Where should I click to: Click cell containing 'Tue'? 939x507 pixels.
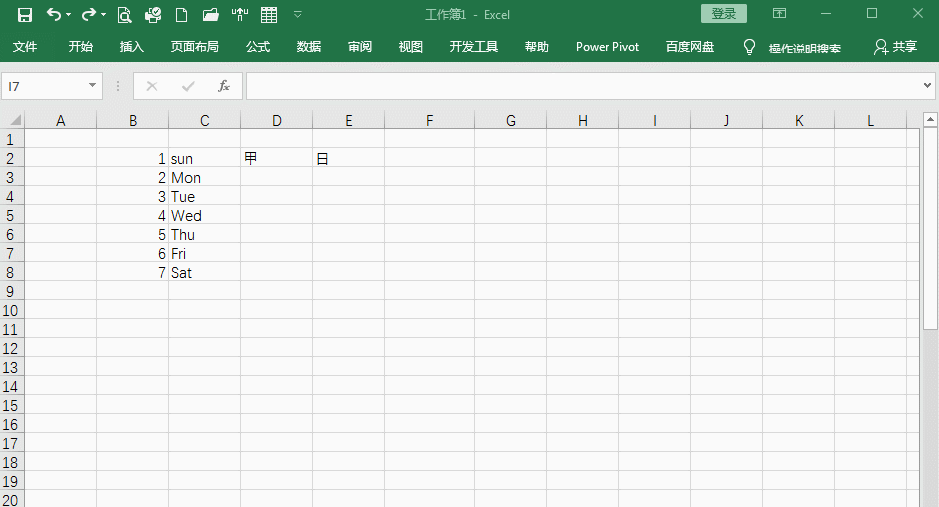click(204, 196)
